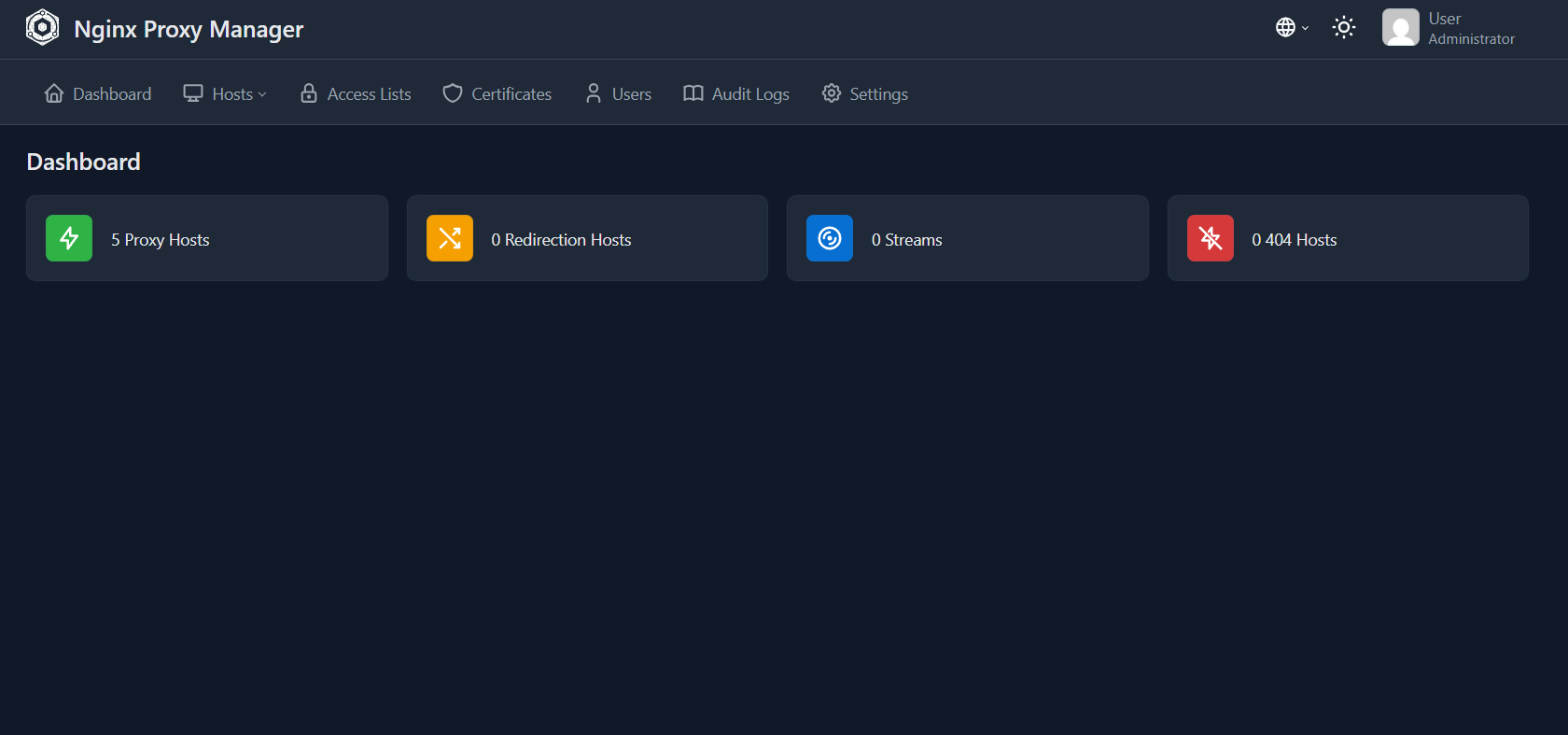Image resolution: width=1568 pixels, height=735 pixels.
Task: Click the green lightning bolt icon
Action: 69,238
